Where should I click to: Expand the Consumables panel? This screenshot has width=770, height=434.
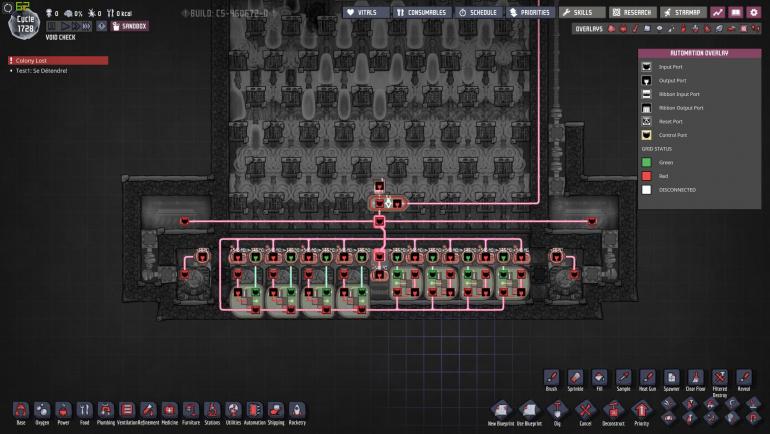(x=420, y=12)
